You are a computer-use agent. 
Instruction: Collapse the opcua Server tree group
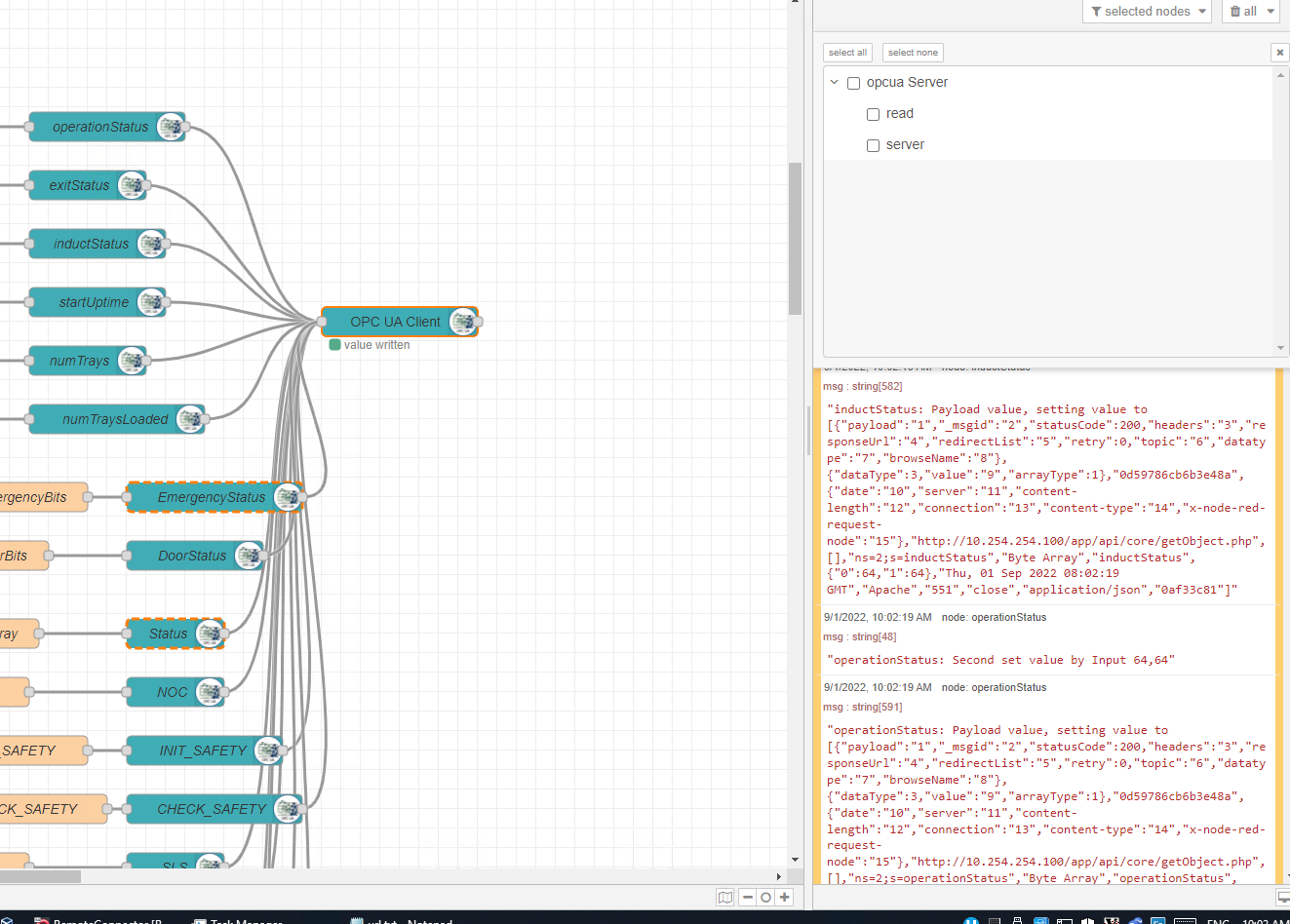click(834, 82)
